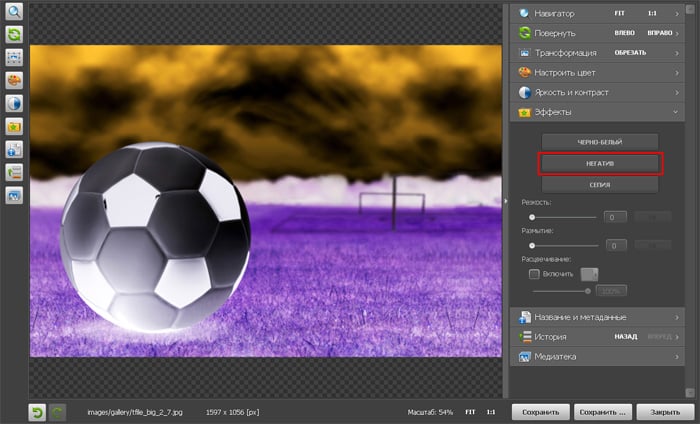Image resolution: width=700 pixels, height=424 pixels.
Task: Apply the НЕГАТИВ effect
Action: [x=599, y=162]
